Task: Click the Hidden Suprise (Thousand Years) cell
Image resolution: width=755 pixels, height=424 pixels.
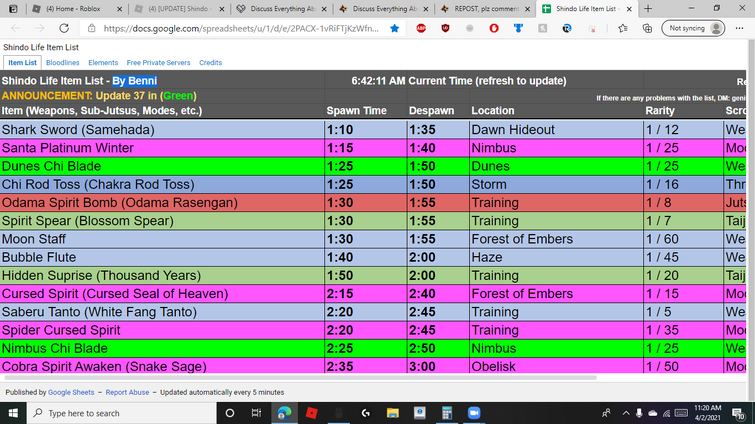Action: pyautogui.click(x=162, y=275)
